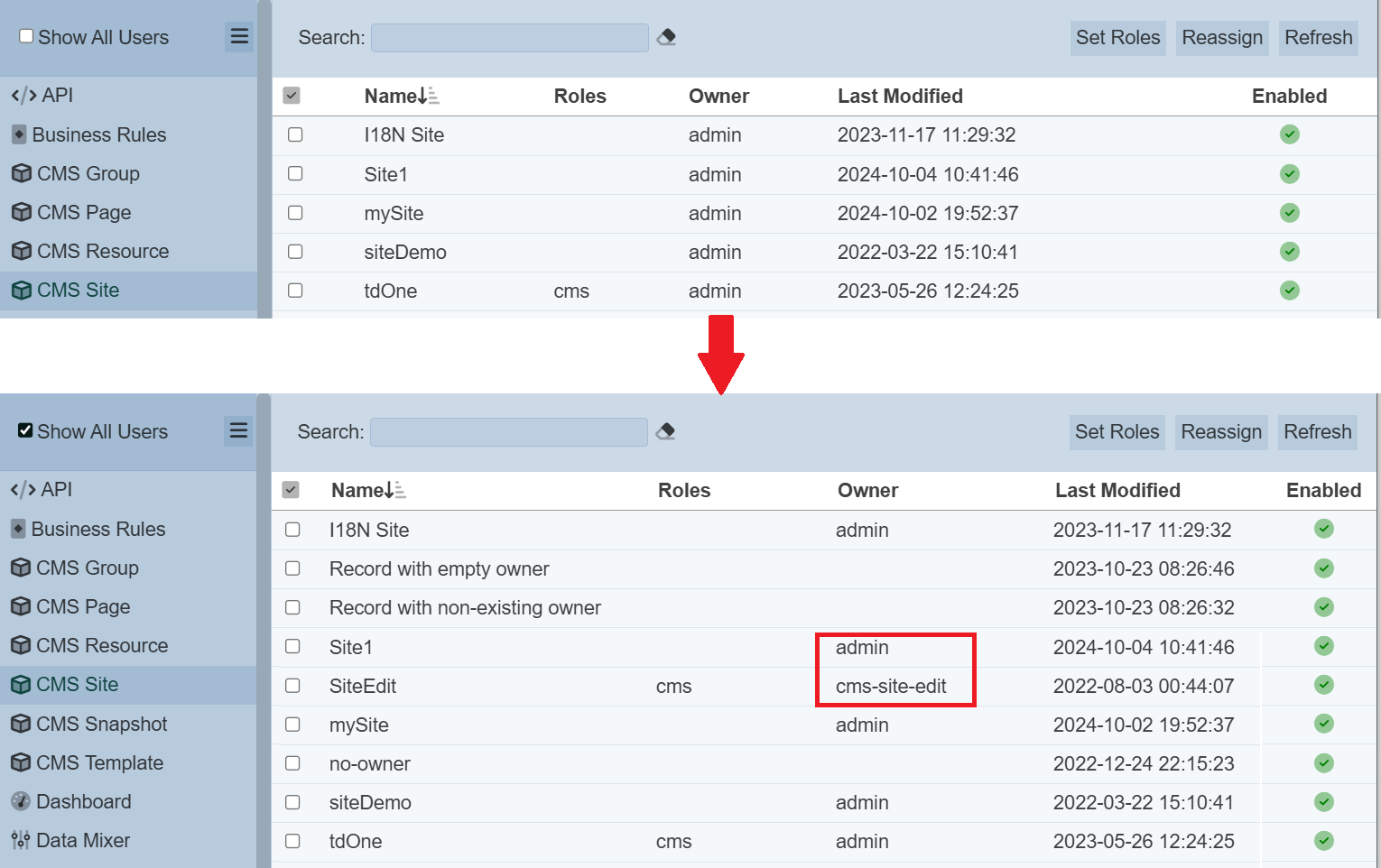Screen dimensions: 1381x868
Task: Select the SiteEdit row checkbox
Action: 292,686
